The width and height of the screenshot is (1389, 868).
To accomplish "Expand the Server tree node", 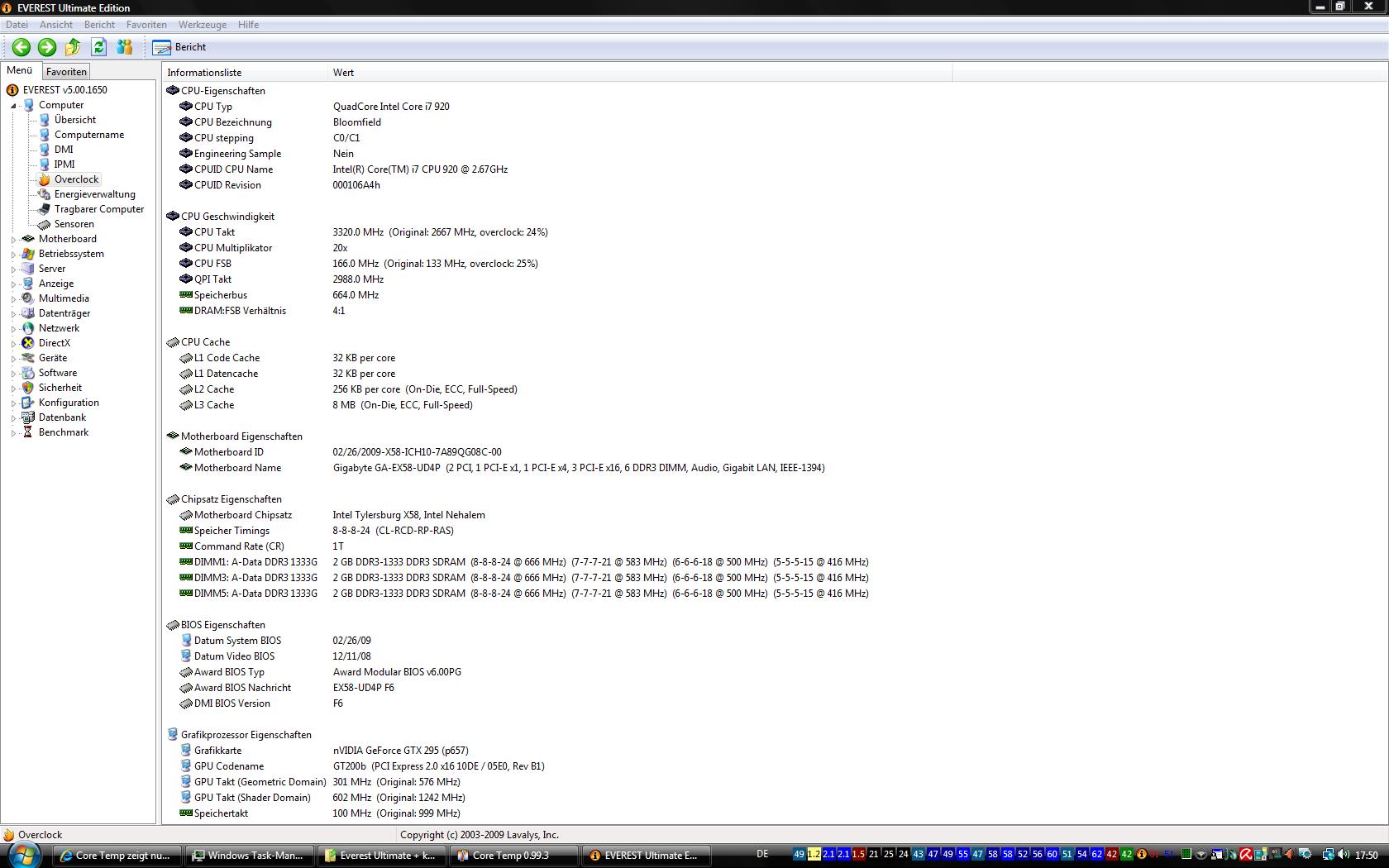I will 13,269.
